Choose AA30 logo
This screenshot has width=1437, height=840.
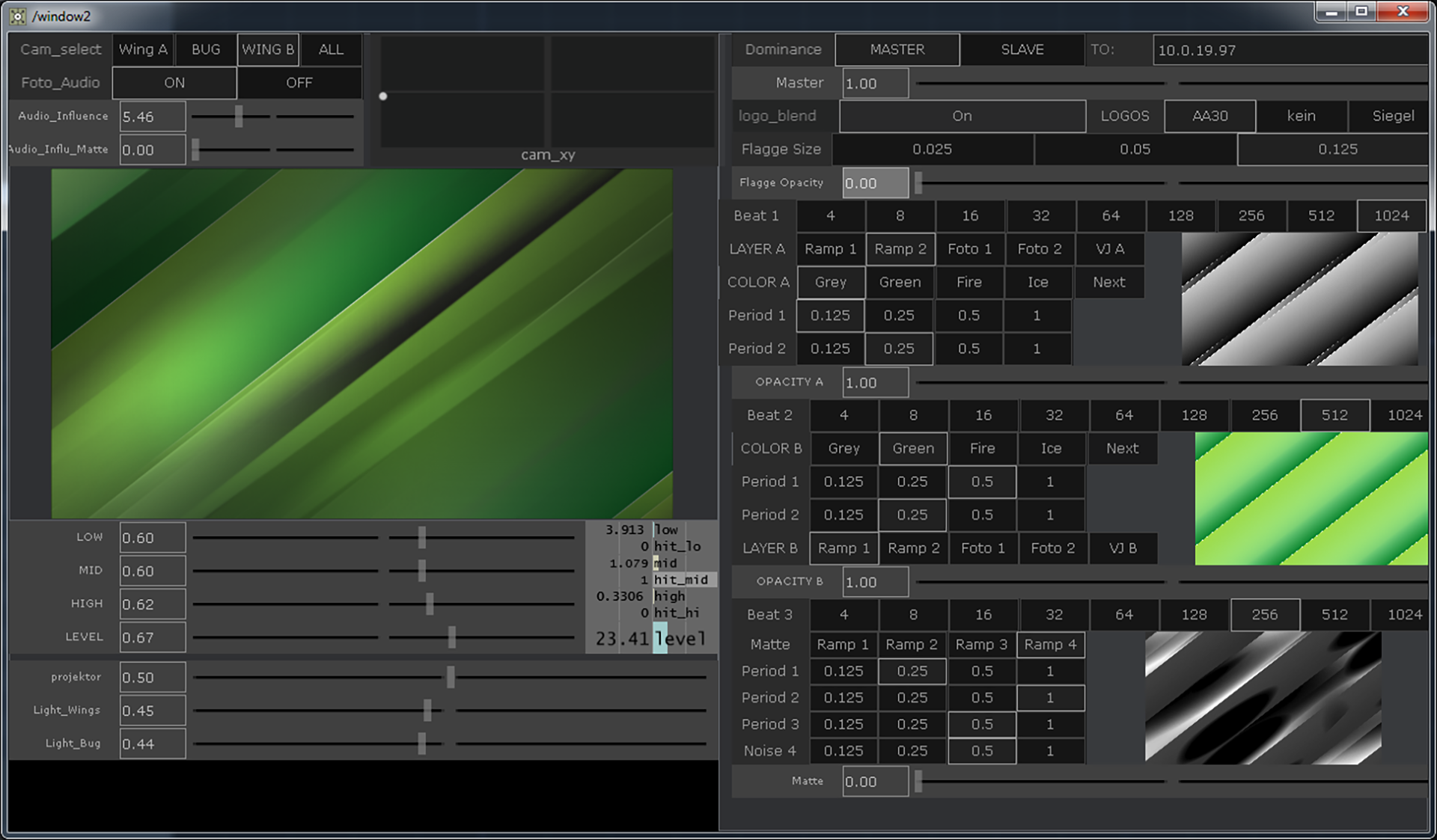(x=1210, y=116)
